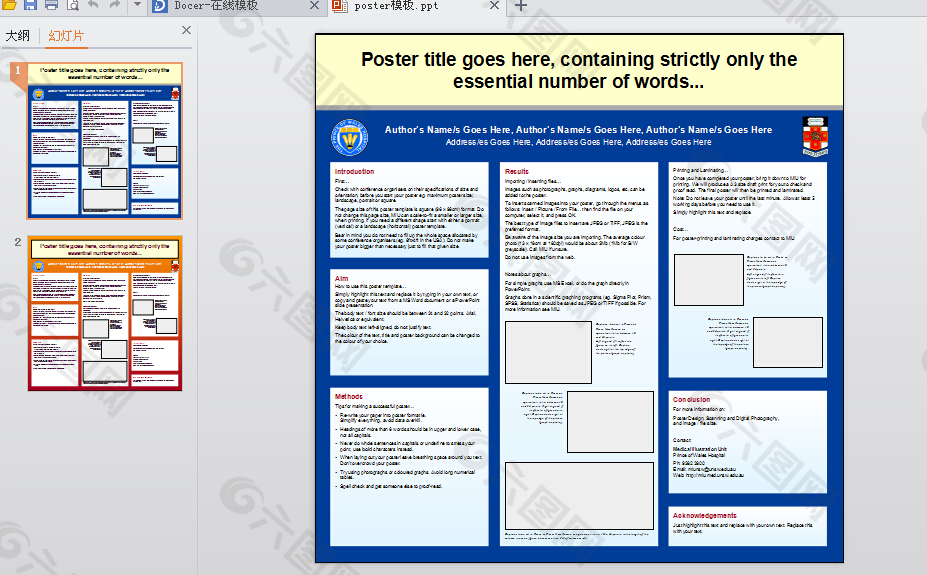
Task: Select slide 1 blue poster thumbnail
Action: [x=105, y=141]
